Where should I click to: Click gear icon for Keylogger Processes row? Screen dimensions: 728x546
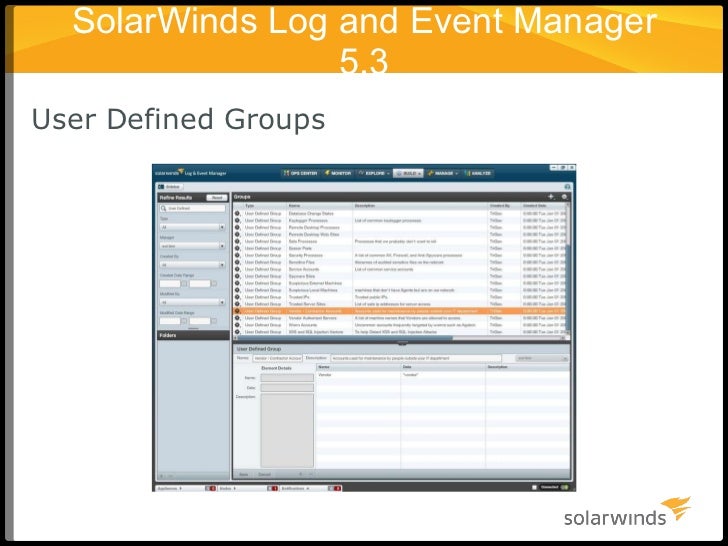[237, 221]
